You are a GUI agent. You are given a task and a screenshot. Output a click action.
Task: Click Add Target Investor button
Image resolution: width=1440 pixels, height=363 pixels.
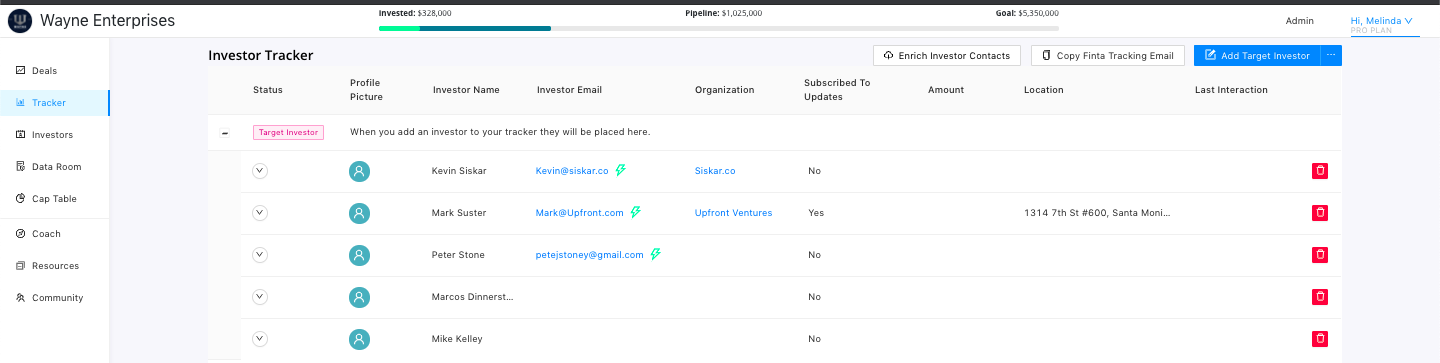(1257, 56)
